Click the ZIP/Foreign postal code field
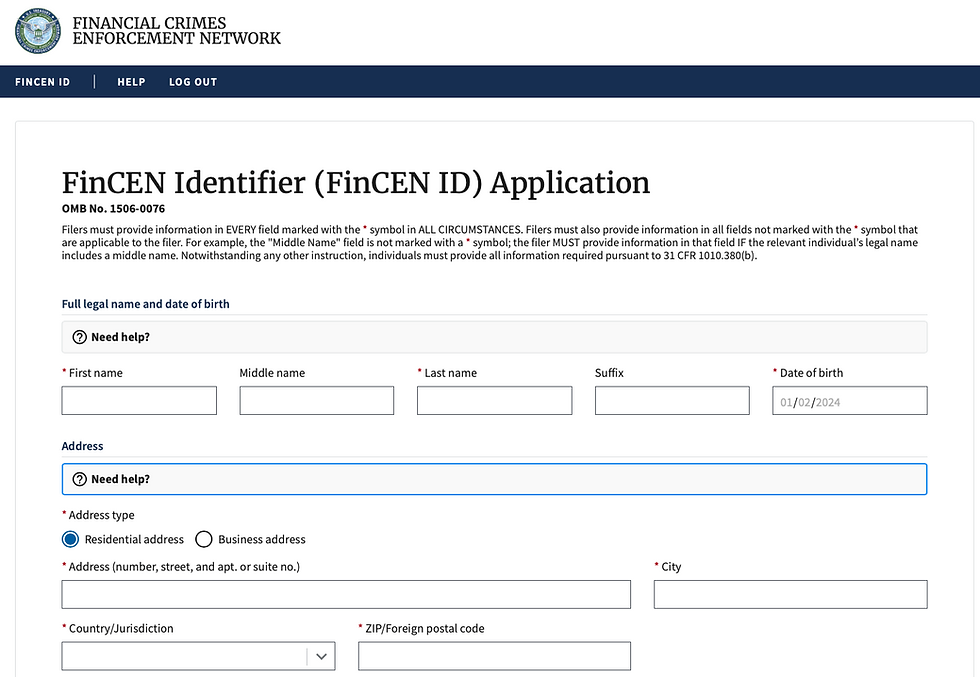980x677 pixels. (494, 656)
